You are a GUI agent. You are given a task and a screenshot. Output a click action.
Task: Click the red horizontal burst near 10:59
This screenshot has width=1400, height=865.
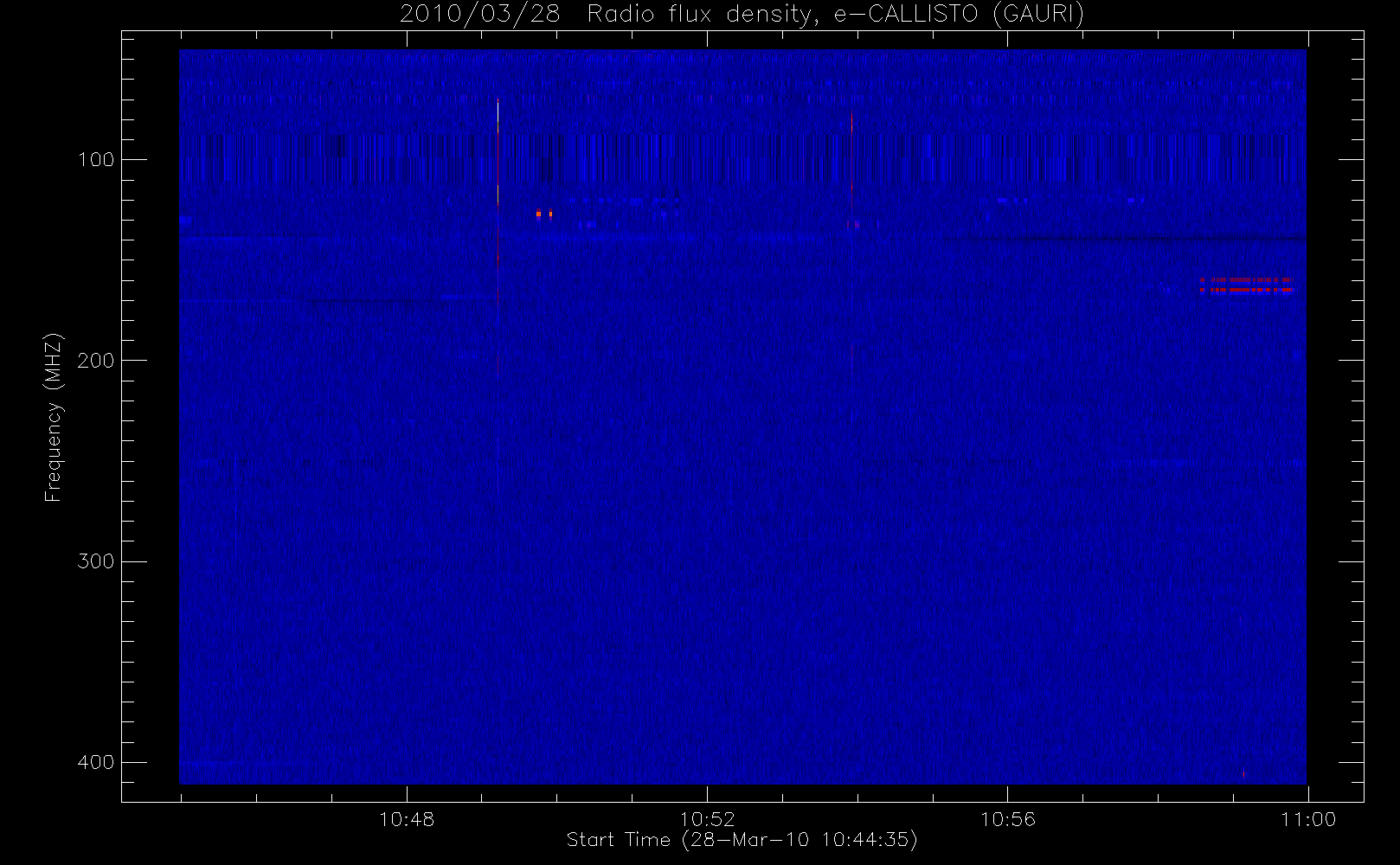coord(1247,285)
